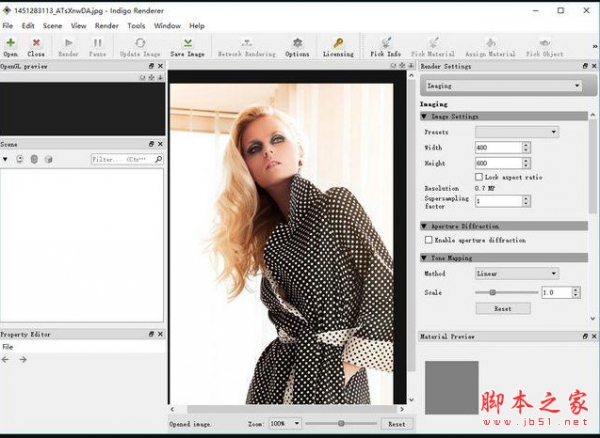Adjust the tone mapping Scale slider
The height and width of the screenshot is (438, 600).
(x=492, y=292)
